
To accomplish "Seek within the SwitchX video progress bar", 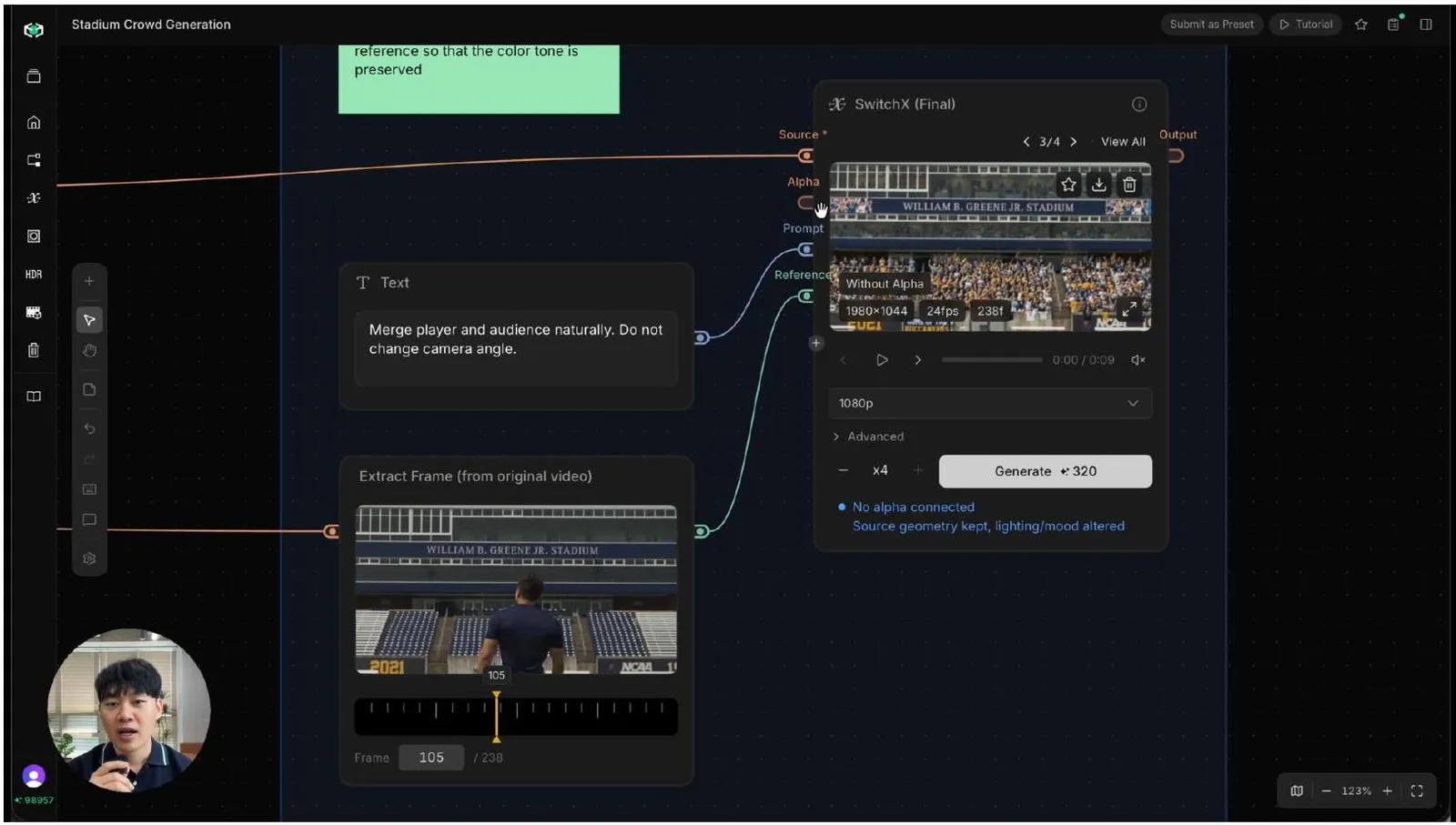I will point(992,360).
